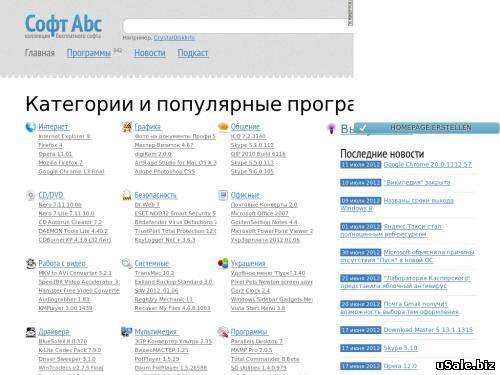Open the TransMac 10.2 link
This screenshot has width=500, height=375.
(154, 273)
